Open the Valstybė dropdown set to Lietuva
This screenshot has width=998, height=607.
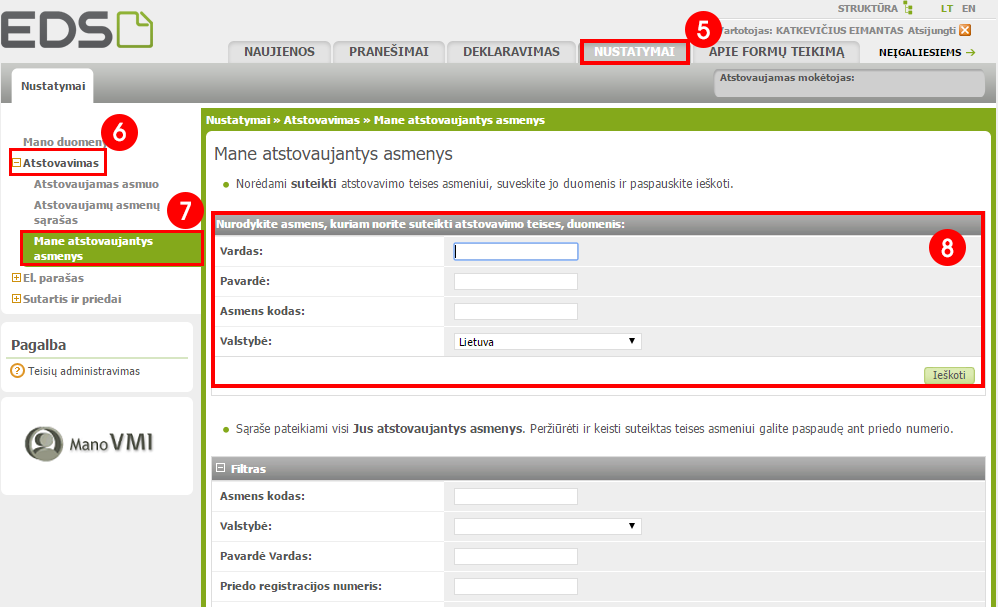(x=547, y=342)
